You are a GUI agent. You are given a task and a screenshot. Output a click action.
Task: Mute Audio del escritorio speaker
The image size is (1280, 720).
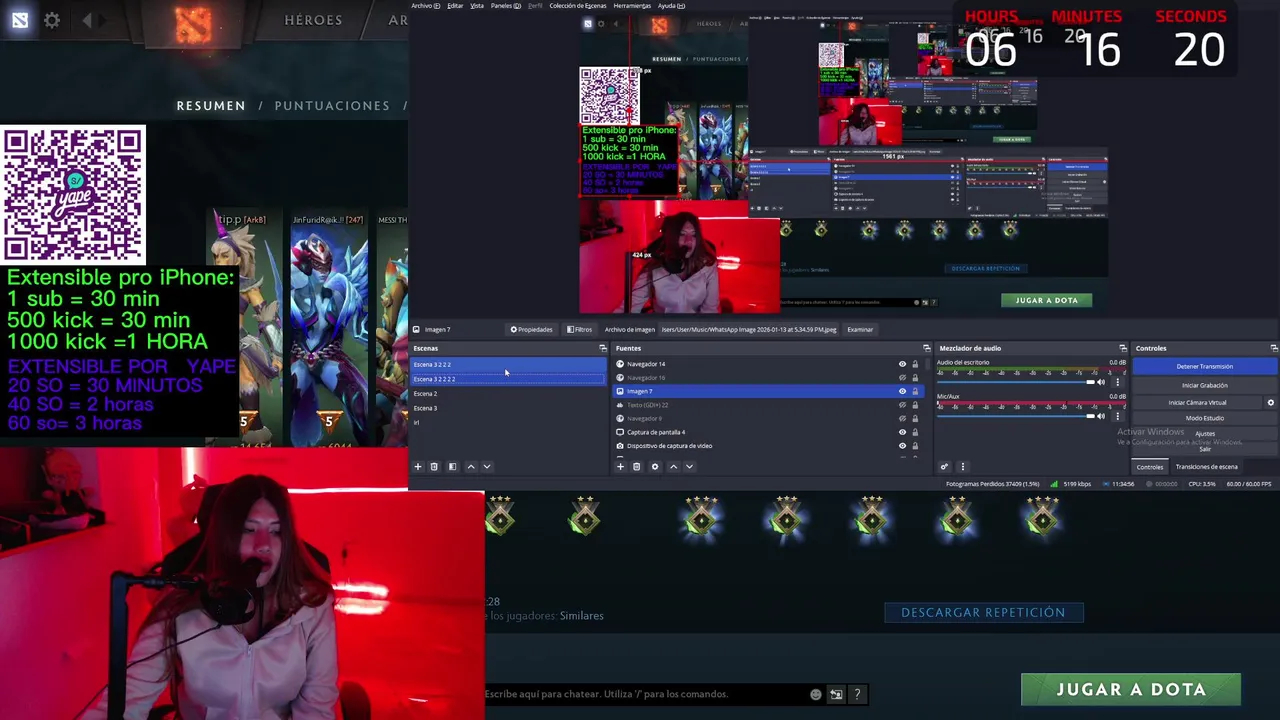pyautogui.click(x=1101, y=382)
